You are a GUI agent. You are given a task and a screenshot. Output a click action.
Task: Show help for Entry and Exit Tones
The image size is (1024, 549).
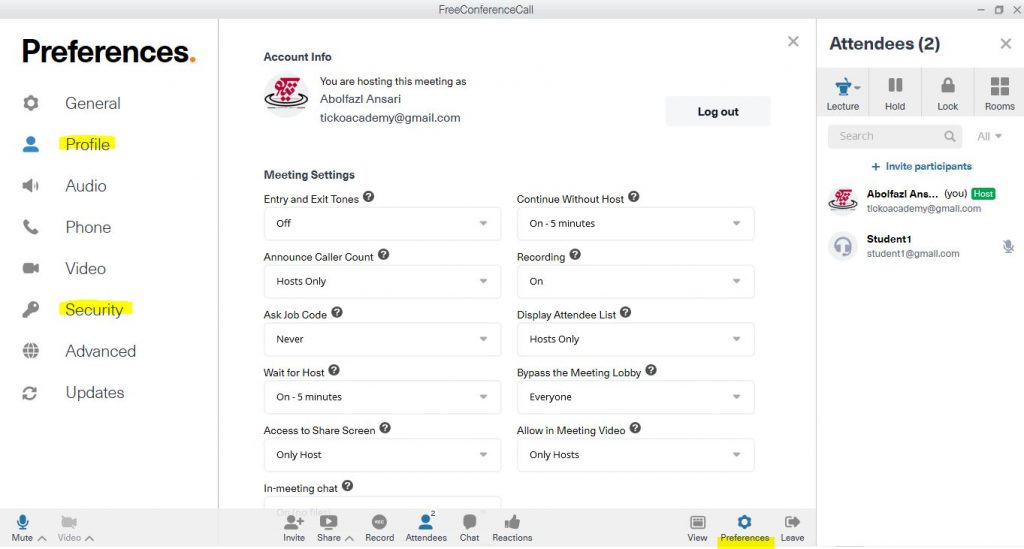[x=369, y=196]
